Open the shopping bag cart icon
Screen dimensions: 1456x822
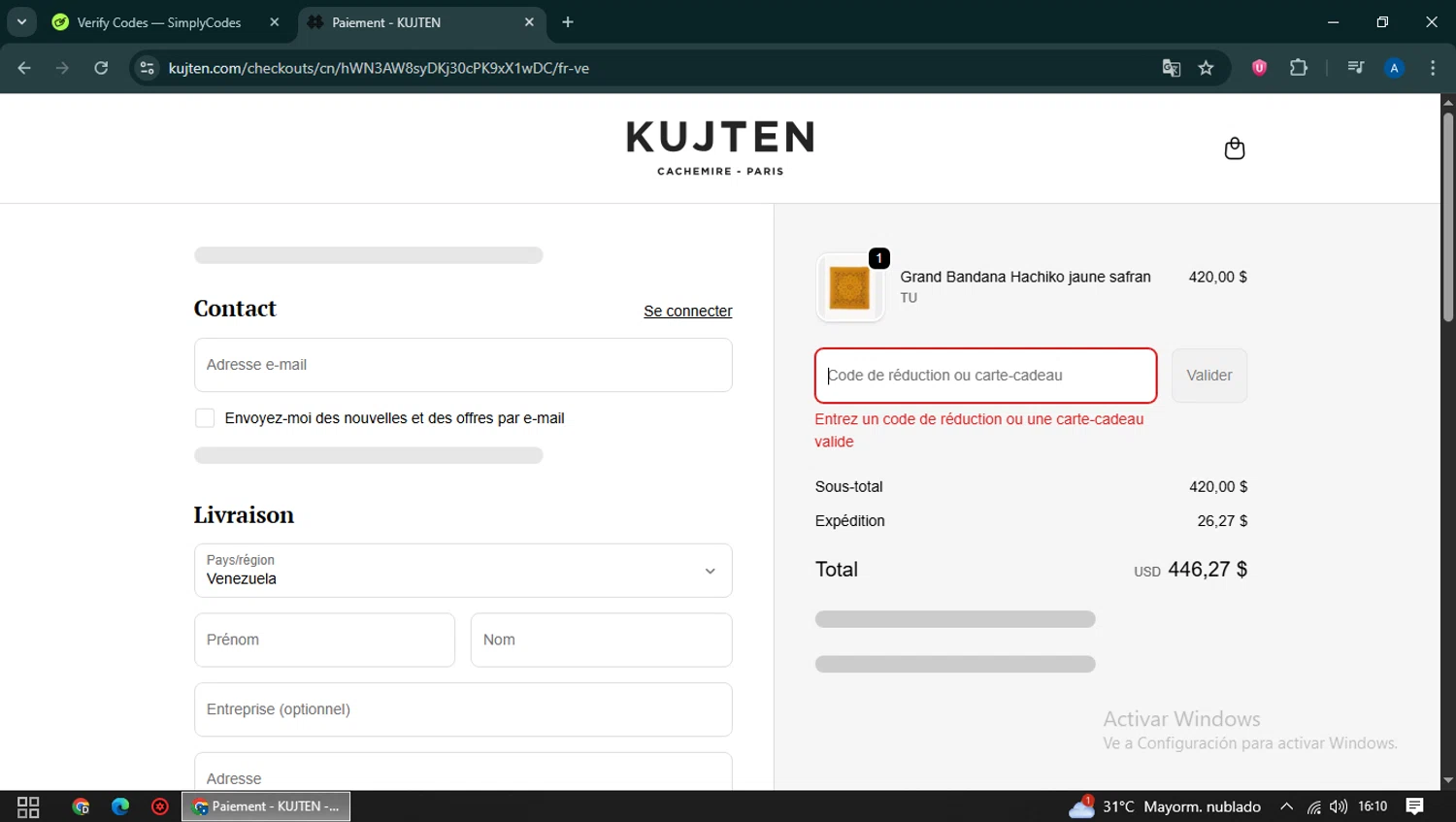1234,148
